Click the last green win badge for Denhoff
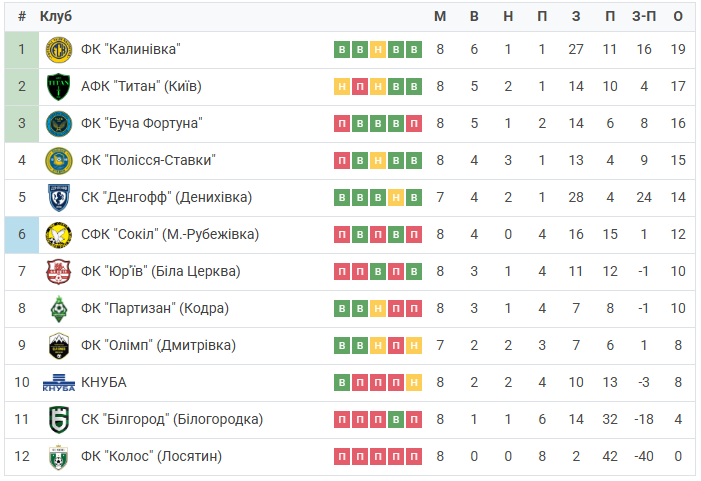Viewport: 701px width, 481px height. point(414,198)
